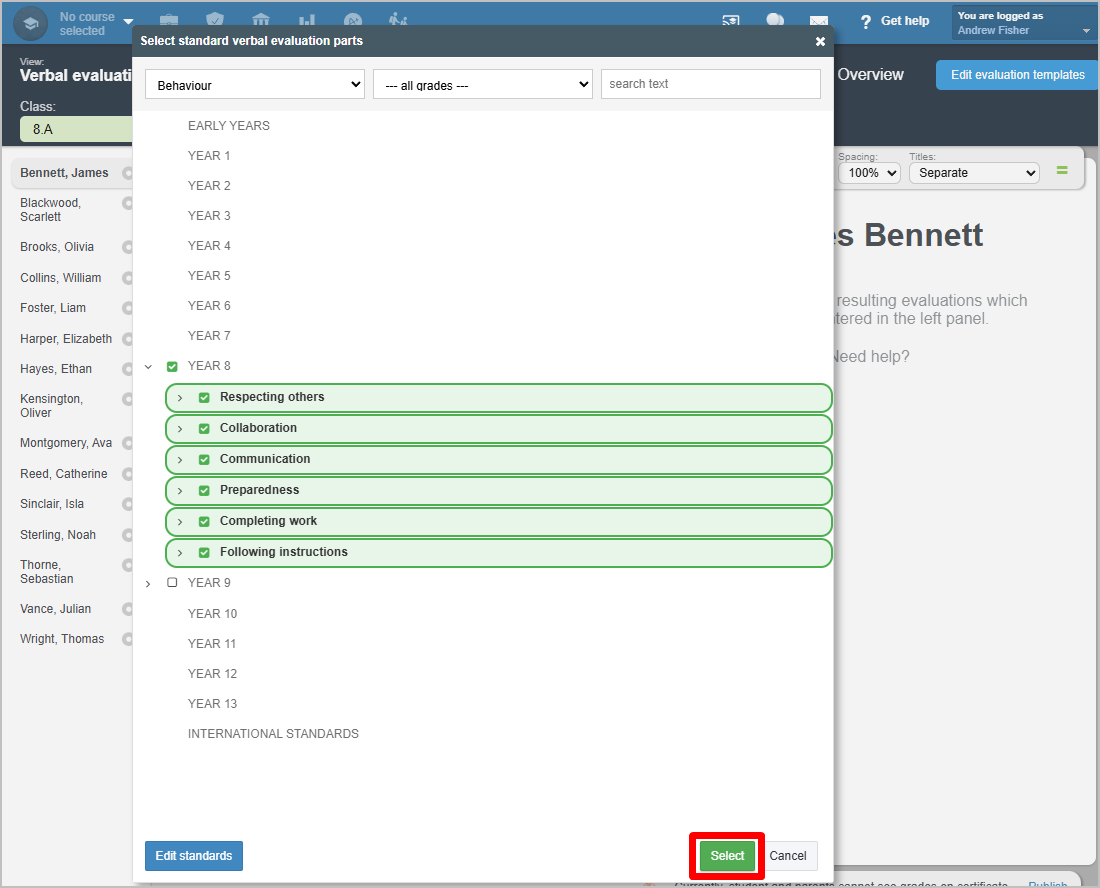Image resolution: width=1100 pixels, height=888 pixels.
Task: Open the Behaviour category dropdown
Action: (x=255, y=85)
